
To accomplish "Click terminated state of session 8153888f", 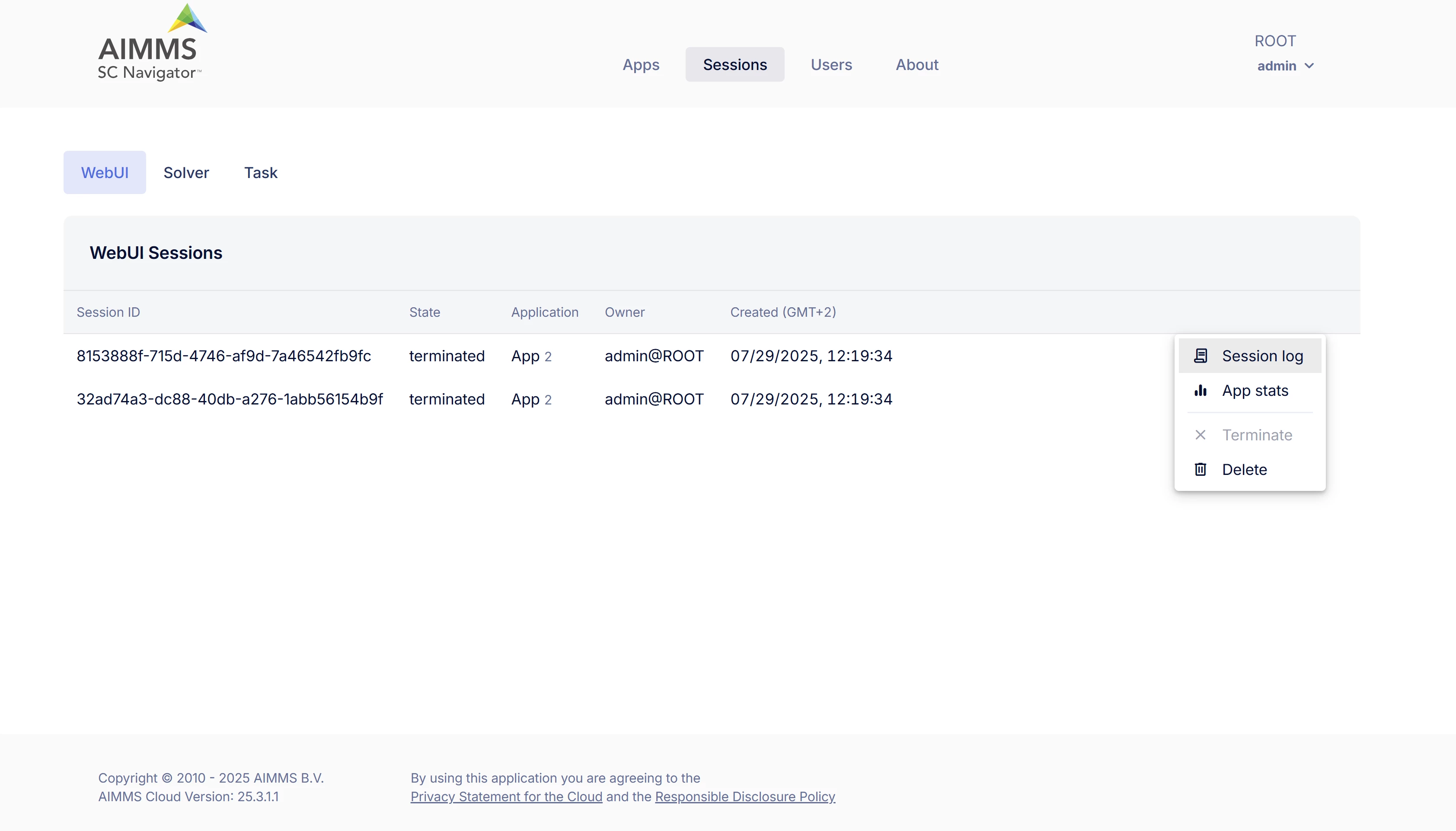I will pyautogui.click(x=447, y=356).
